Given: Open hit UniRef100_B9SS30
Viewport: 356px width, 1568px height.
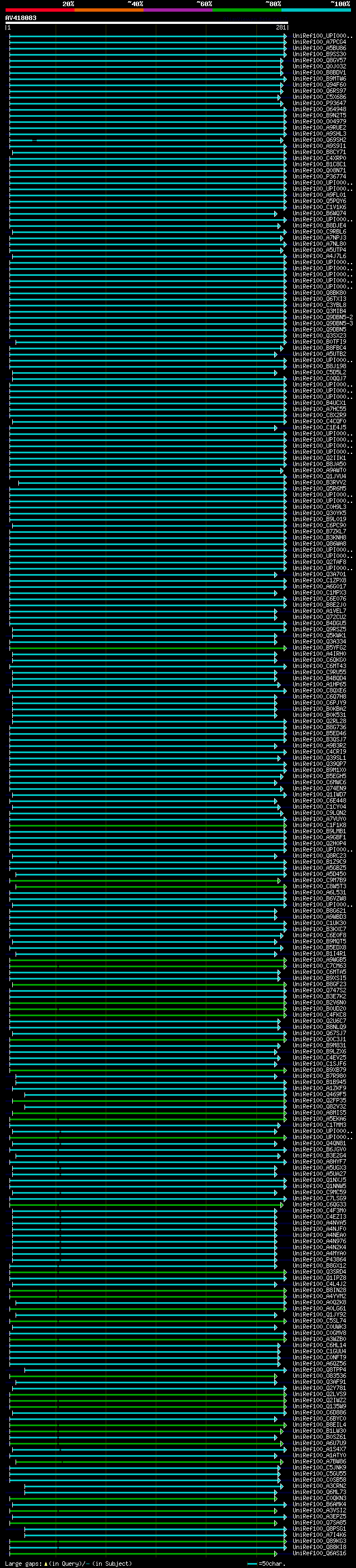Looking at the screenshot, I should [x=319, y=54].
